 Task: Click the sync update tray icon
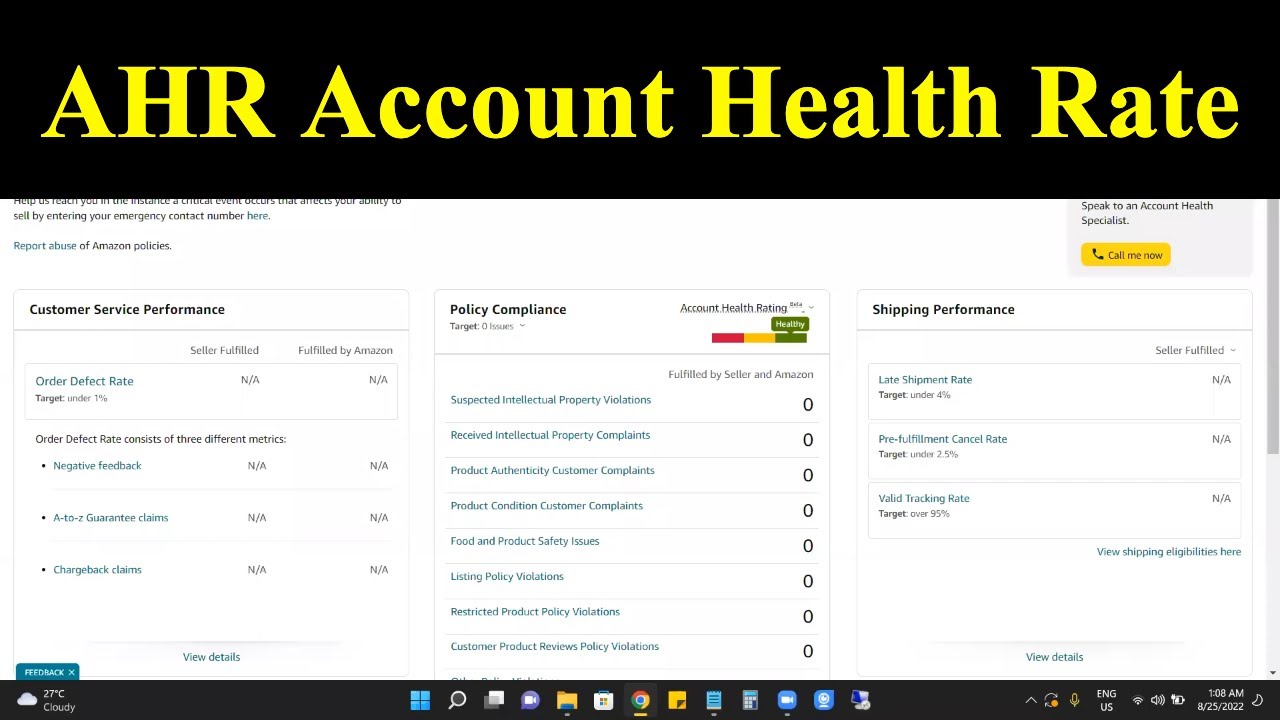pos(1051,700)
